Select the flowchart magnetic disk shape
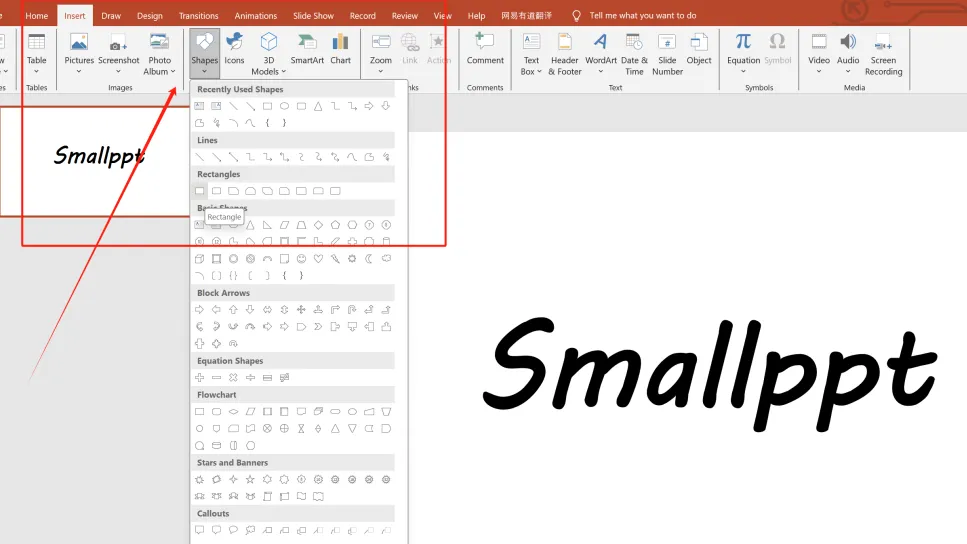The height and width of the screenshot is (544, 967). click(216, 445)
